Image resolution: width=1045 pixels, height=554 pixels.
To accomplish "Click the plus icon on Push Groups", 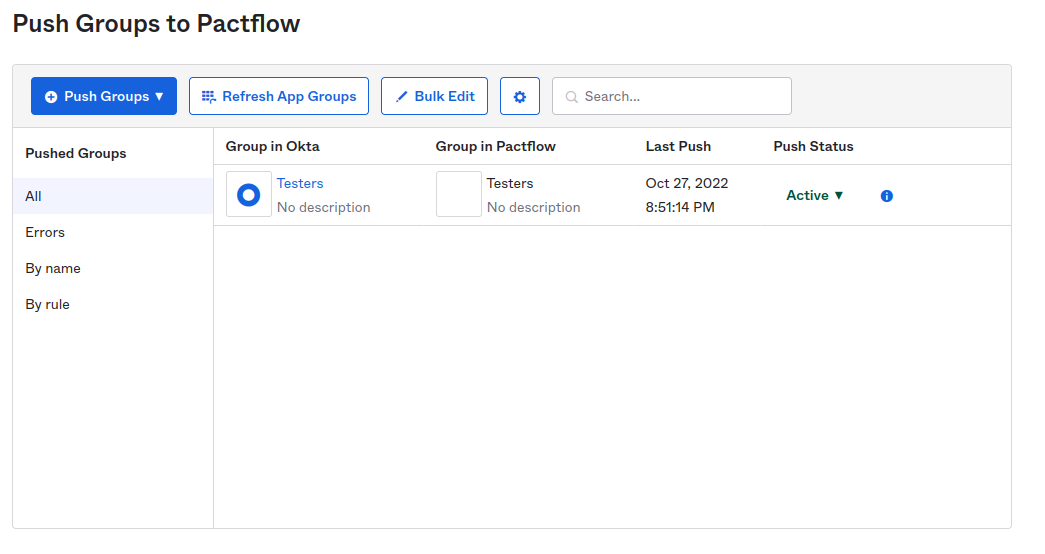I will [51, 97].
